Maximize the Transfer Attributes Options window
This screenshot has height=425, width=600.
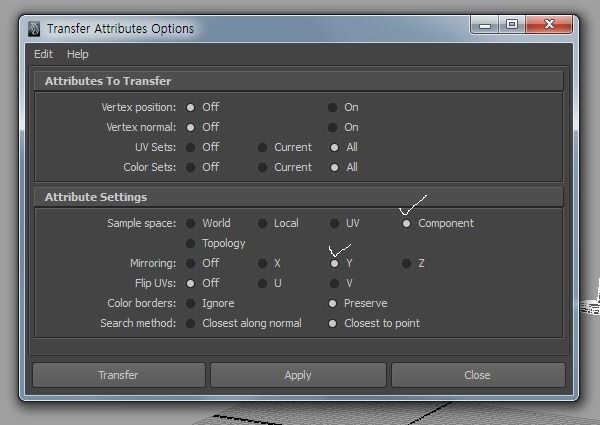click(x=512, y=25)
